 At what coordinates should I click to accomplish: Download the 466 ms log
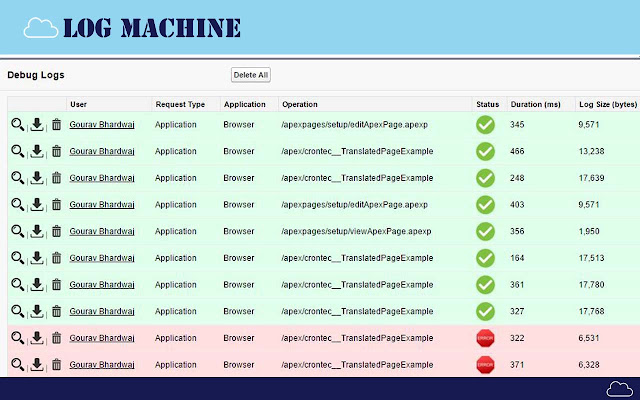click(x=37, y=151)
